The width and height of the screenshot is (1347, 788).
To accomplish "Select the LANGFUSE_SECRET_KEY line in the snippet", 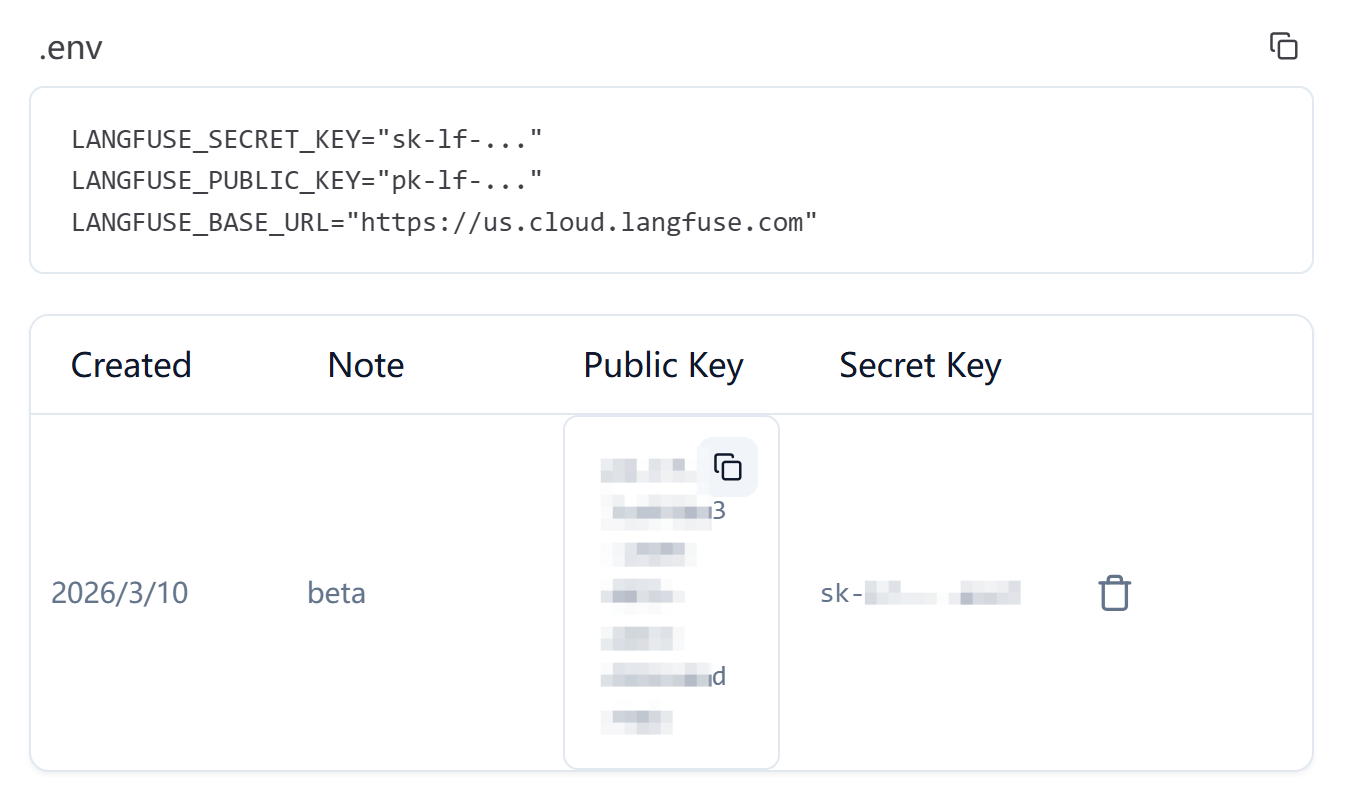I will (x=306, y=139).
